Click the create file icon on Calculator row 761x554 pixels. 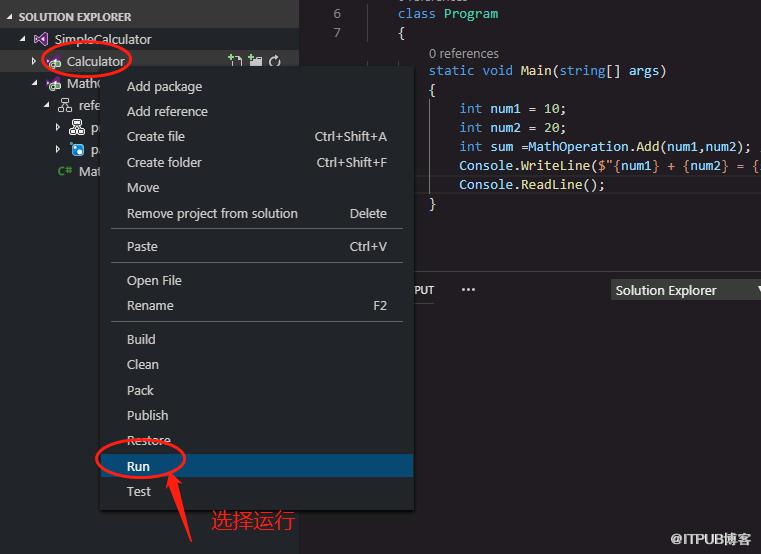[235, 61]
